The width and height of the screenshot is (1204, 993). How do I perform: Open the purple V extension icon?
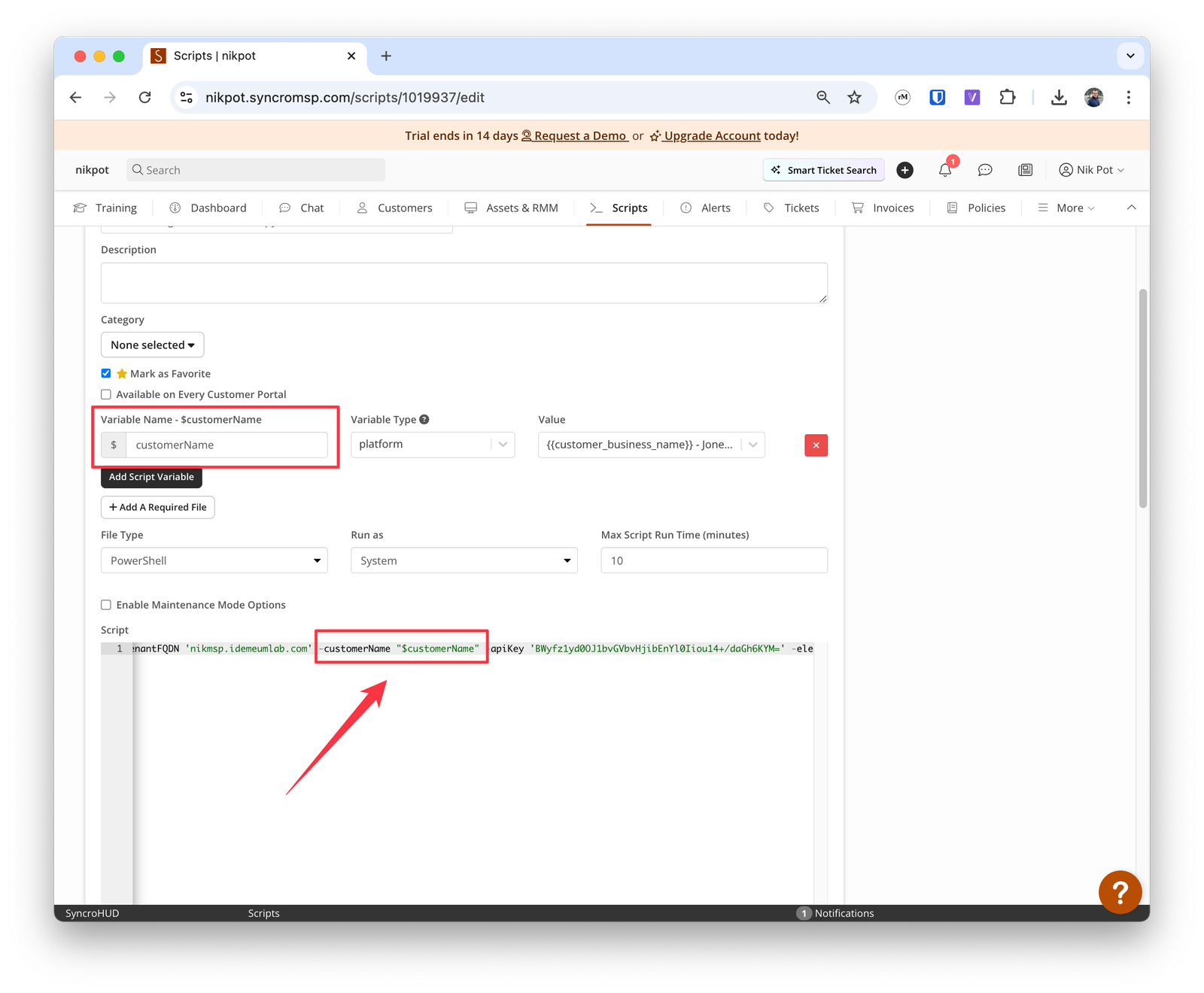pyautogui.click(x=972, y=97)
